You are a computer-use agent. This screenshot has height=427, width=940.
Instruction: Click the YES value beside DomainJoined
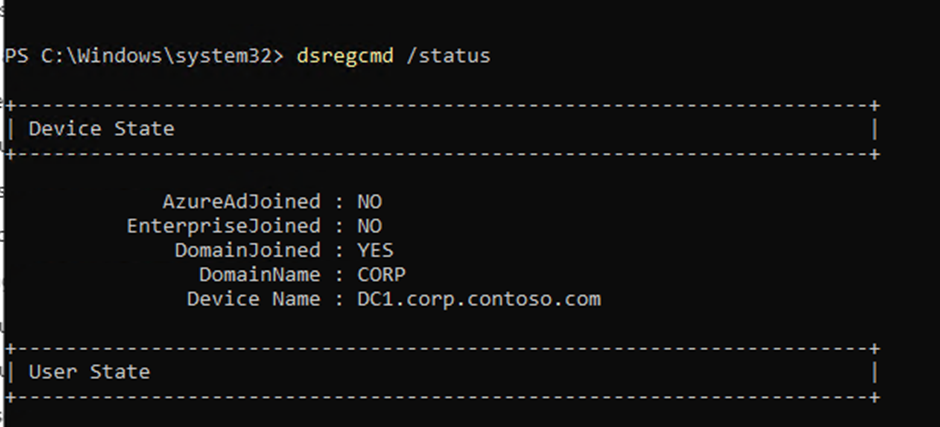click(x=375, y=250)
